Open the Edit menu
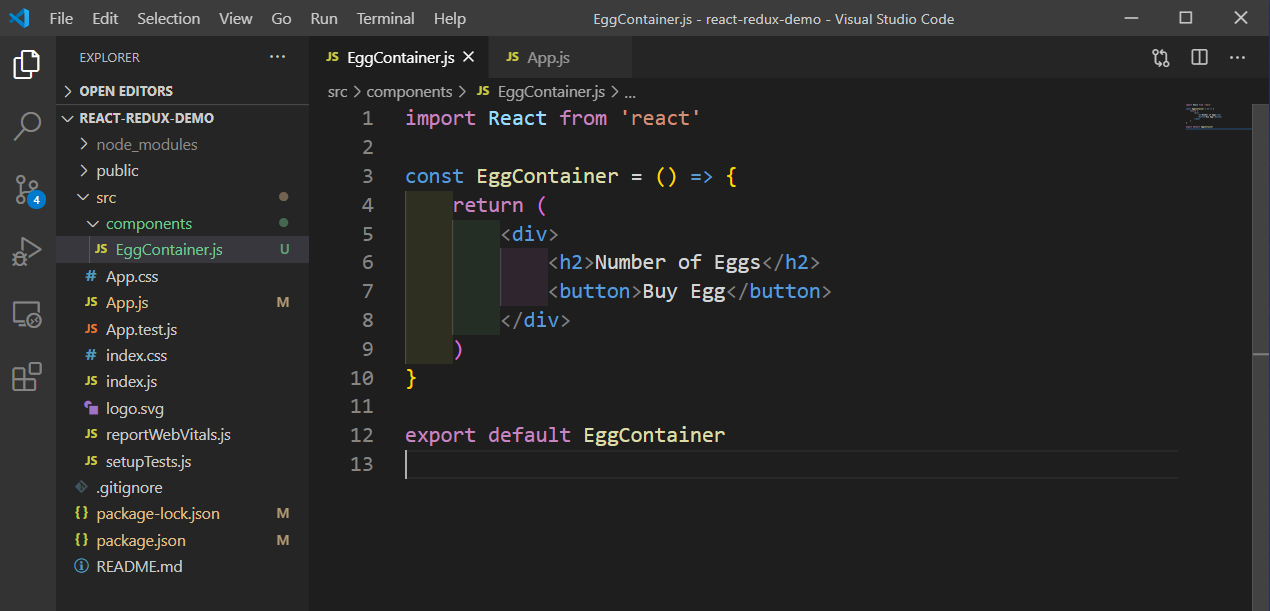This screenshot has width=1270, height=611. (105, 19)
